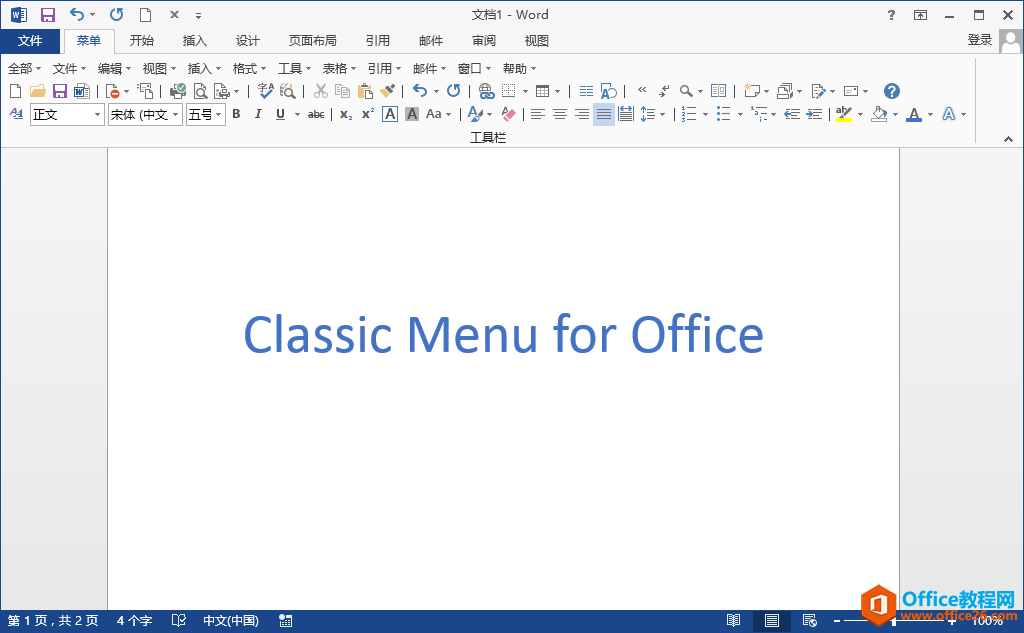Open the read mode book icon in toolbar
This screenshot has width=1024, height=633.
click(x=718, y=91)
